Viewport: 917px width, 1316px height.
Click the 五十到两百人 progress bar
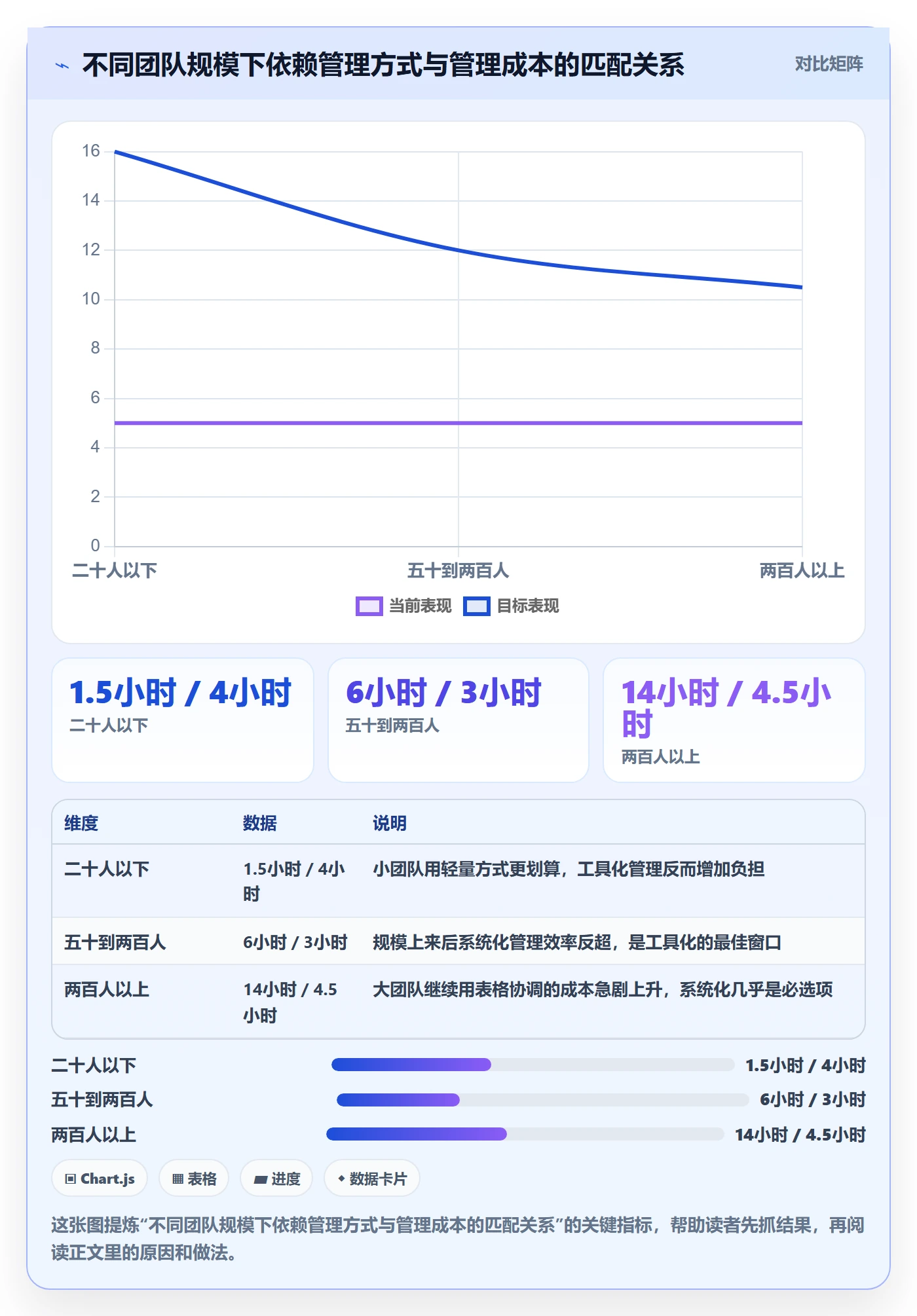(542, 1100)
